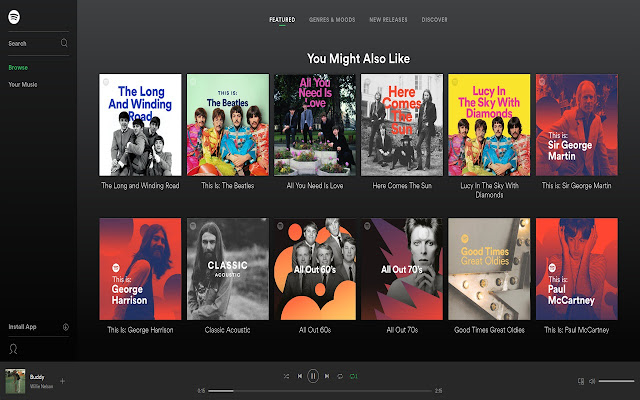Select Browse in the sidebar
This screenshot has width=640, height=400.
click(x=18, y=68)
